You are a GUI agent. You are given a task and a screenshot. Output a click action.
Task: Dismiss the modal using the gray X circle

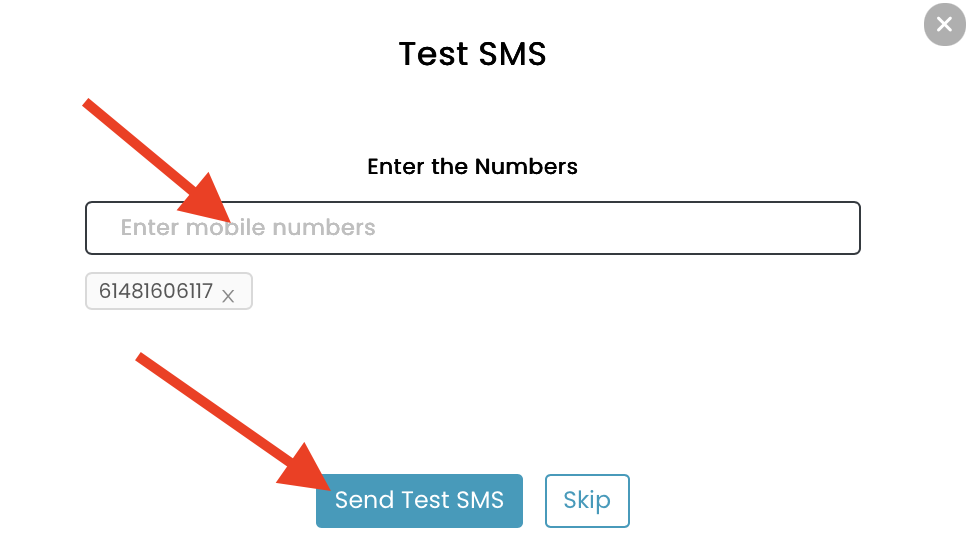[x=944, y=25]
